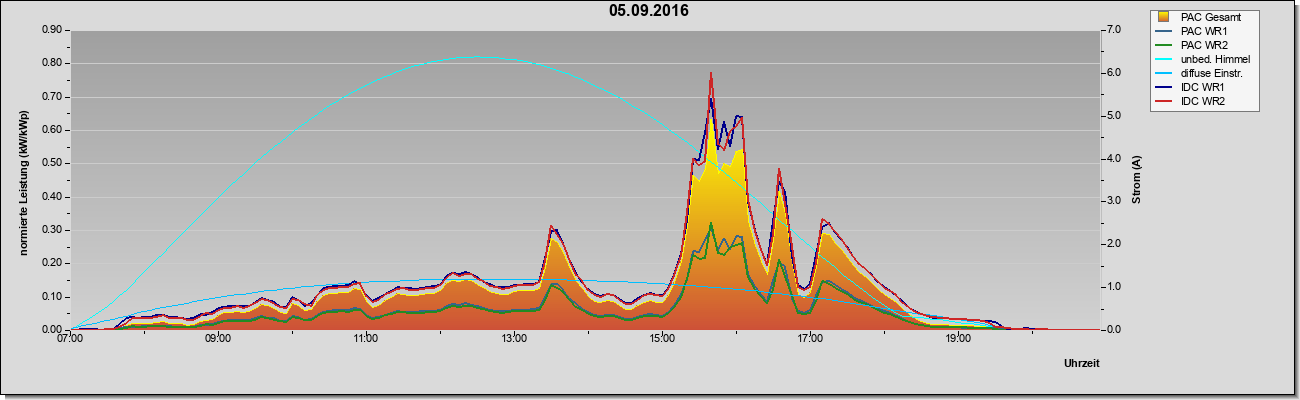The width and height of the screenshot is (1300, 400).
Task: Click the 15:00 time axis tick
Action: [662, 338]
